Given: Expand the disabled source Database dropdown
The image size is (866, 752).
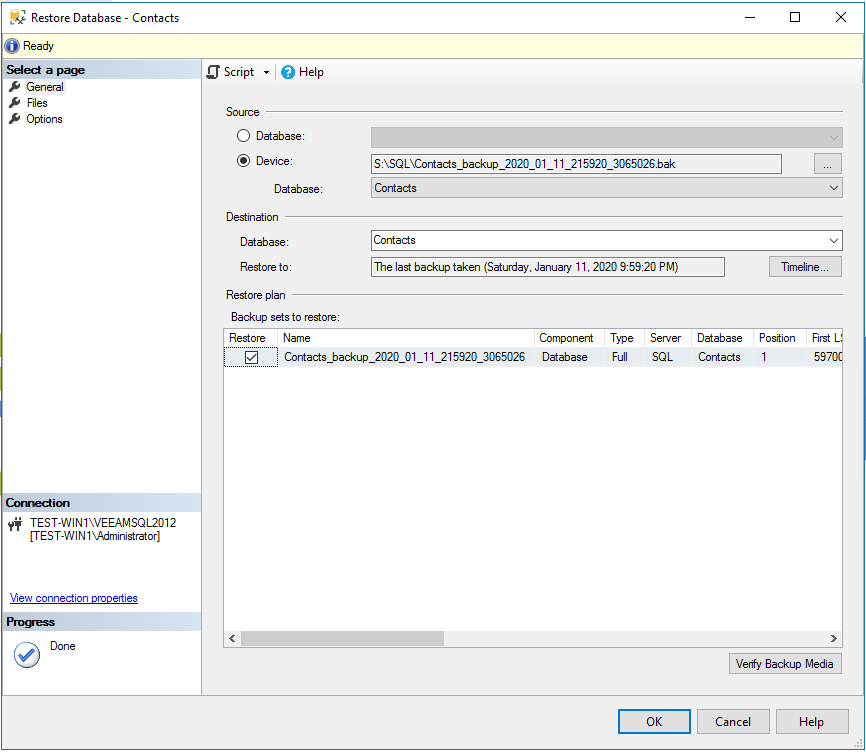Looking at the screenshot, I should coord(833,137).
